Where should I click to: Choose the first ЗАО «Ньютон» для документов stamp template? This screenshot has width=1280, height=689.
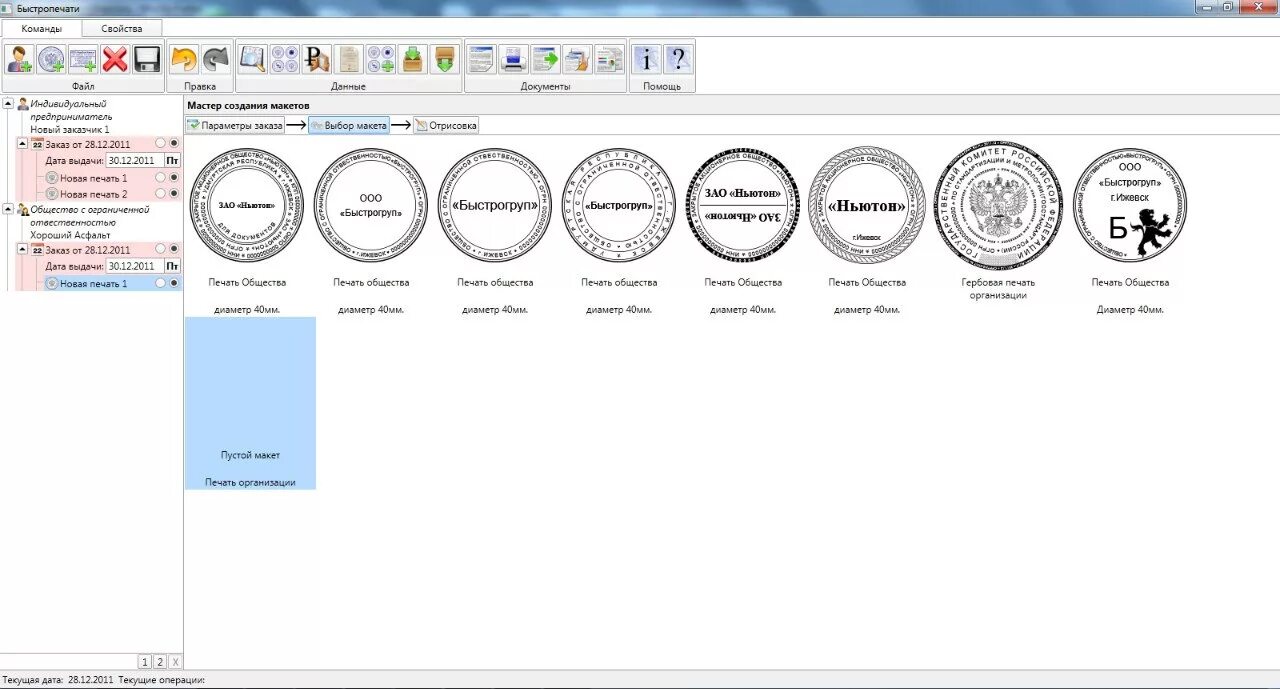click(x=247, y=205)
